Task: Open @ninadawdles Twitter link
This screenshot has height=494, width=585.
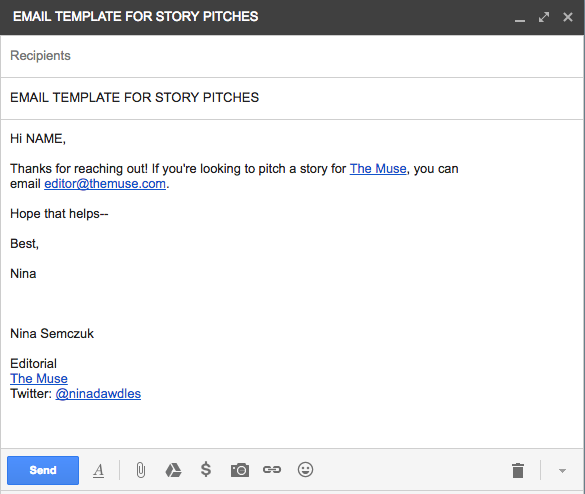Action: tap(98, 394)
